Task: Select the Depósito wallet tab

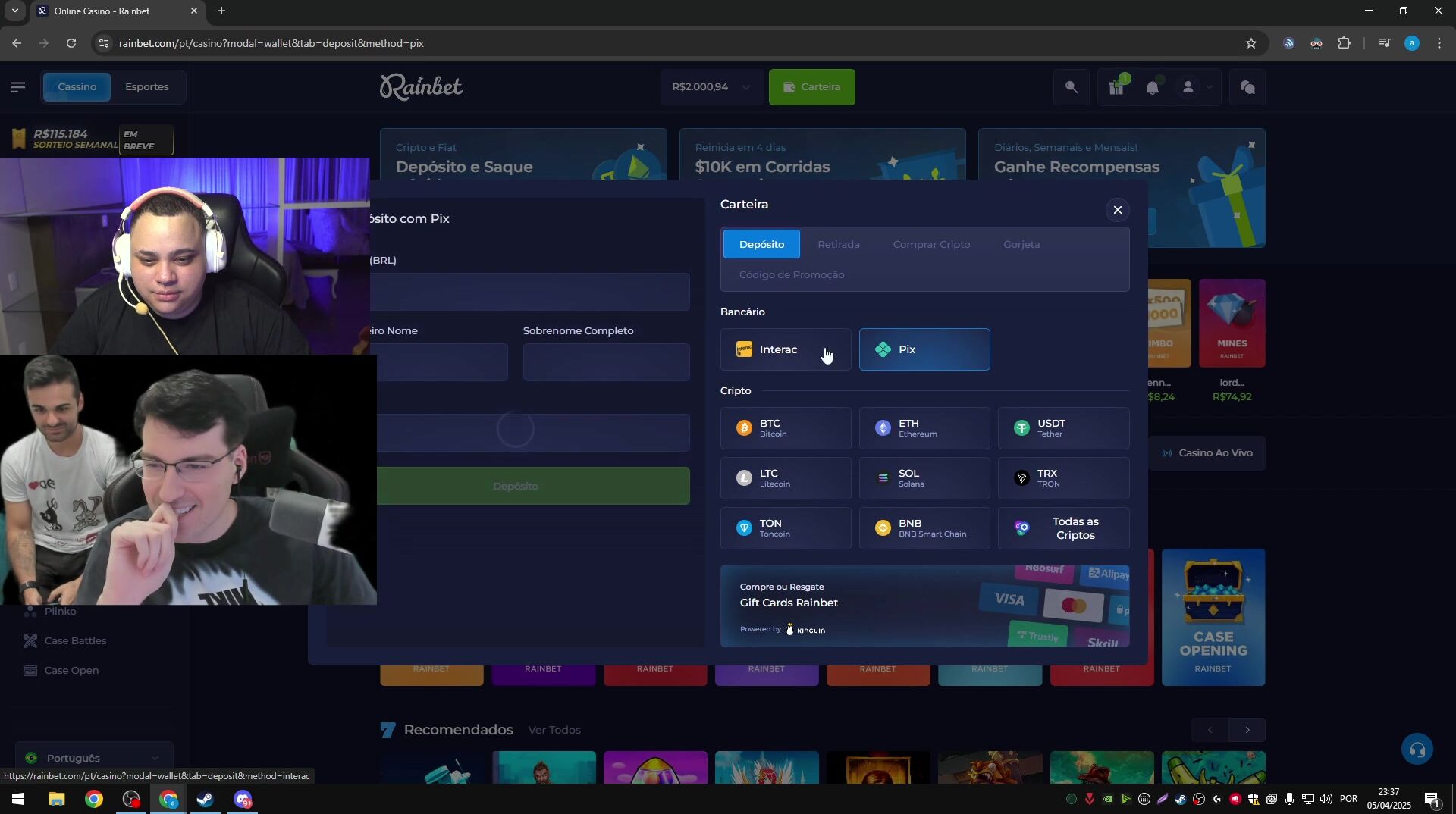Action: [761, 244]
